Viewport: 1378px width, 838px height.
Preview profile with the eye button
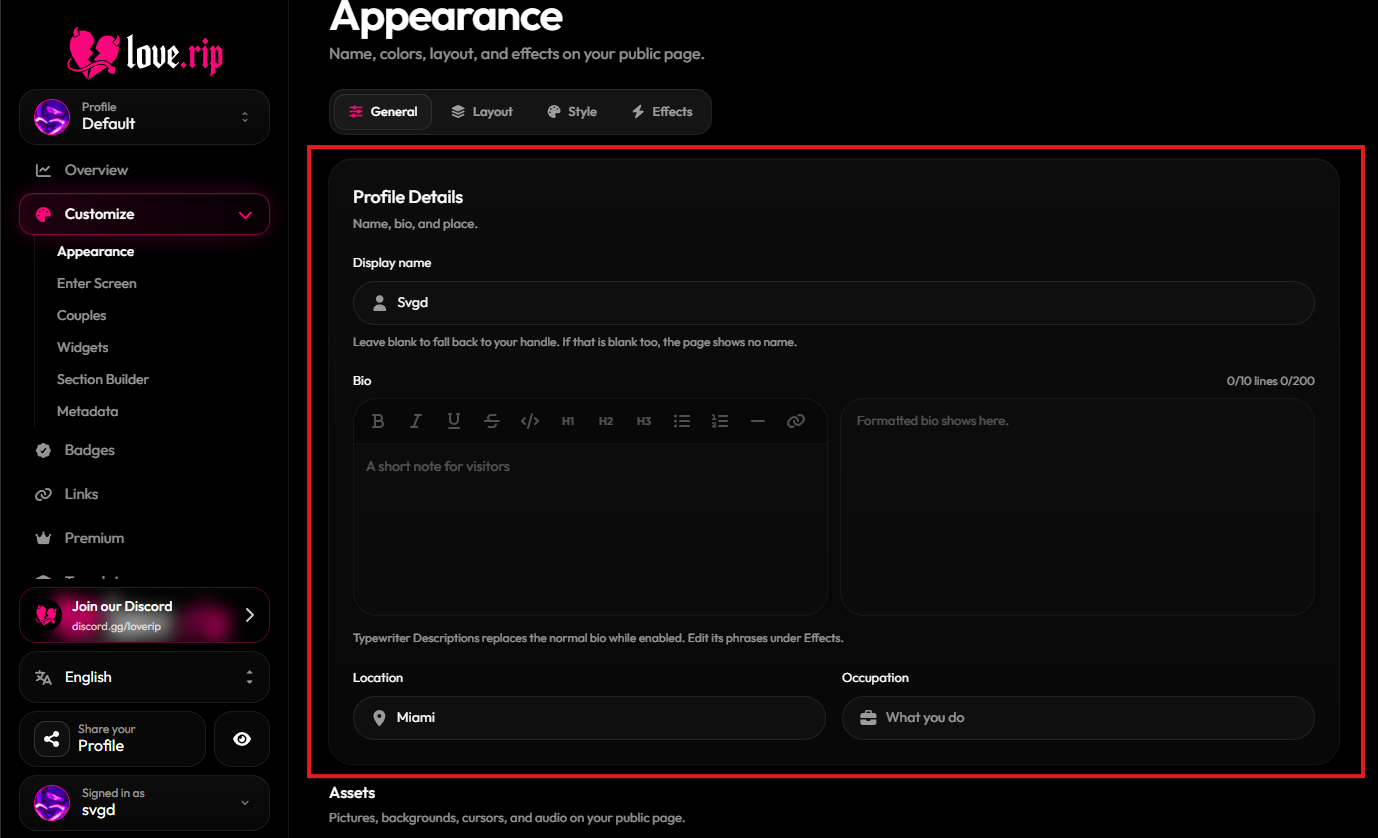[x=242, y=739]
